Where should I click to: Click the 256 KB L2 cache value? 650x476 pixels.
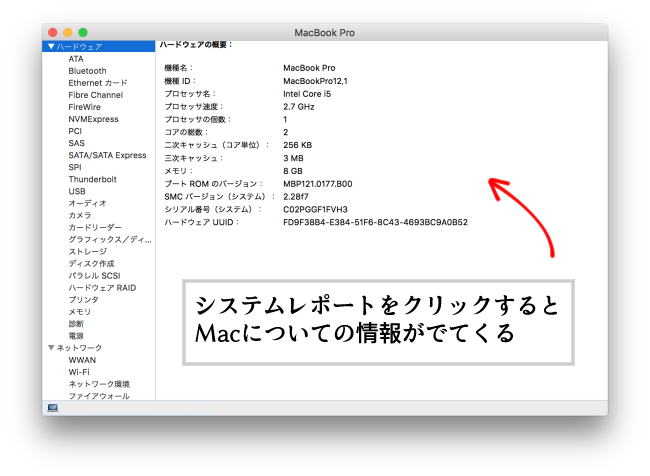pos(298,145)
